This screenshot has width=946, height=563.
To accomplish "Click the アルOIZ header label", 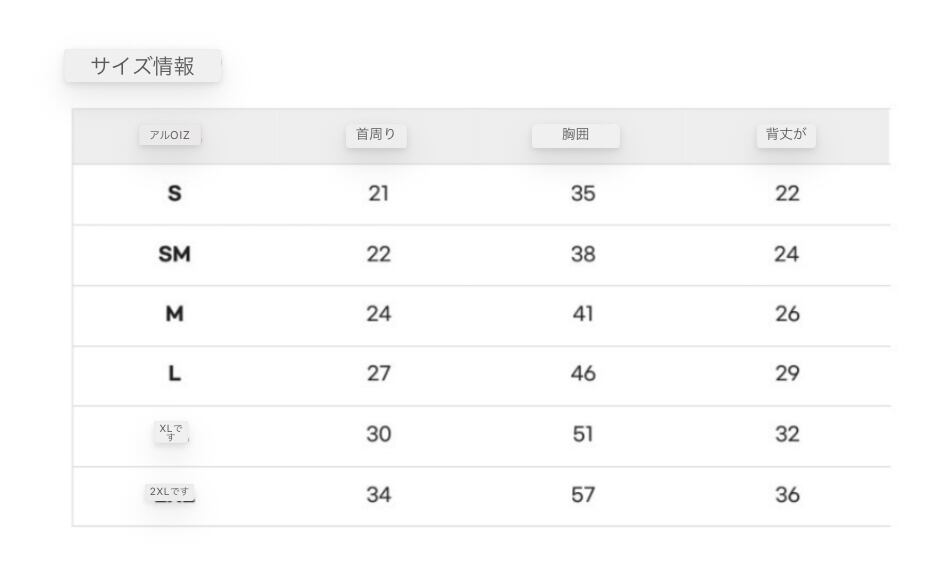I will 169,136.
